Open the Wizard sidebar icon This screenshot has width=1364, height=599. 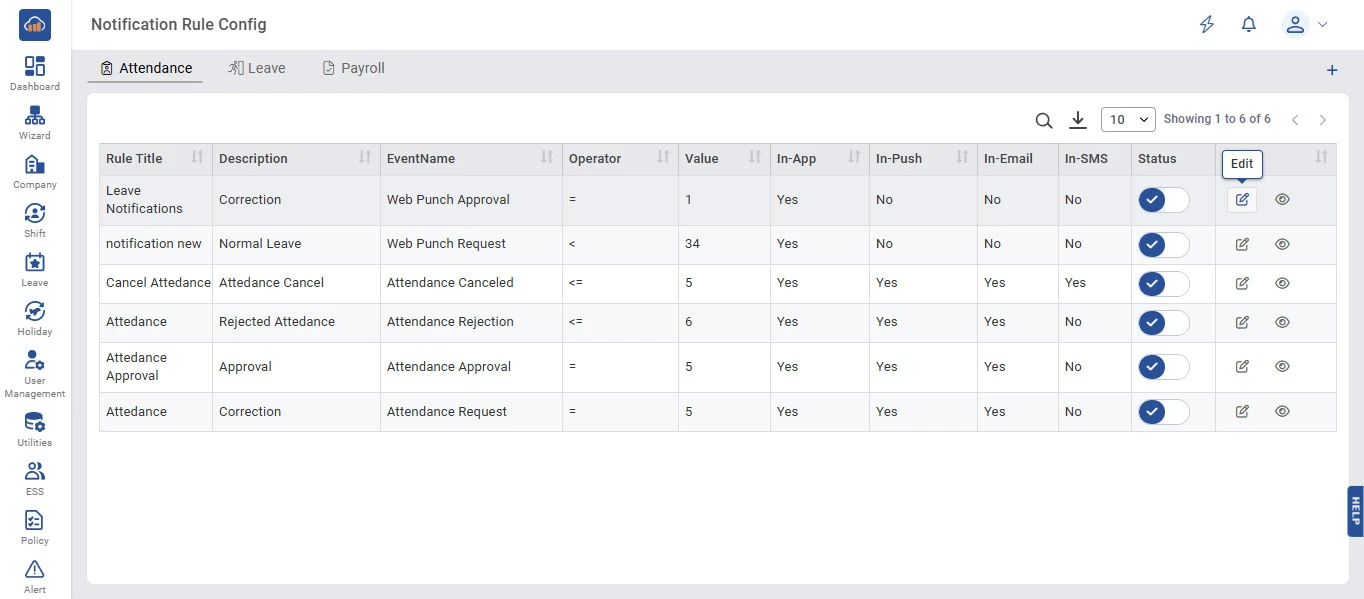[x=35, y=122]
